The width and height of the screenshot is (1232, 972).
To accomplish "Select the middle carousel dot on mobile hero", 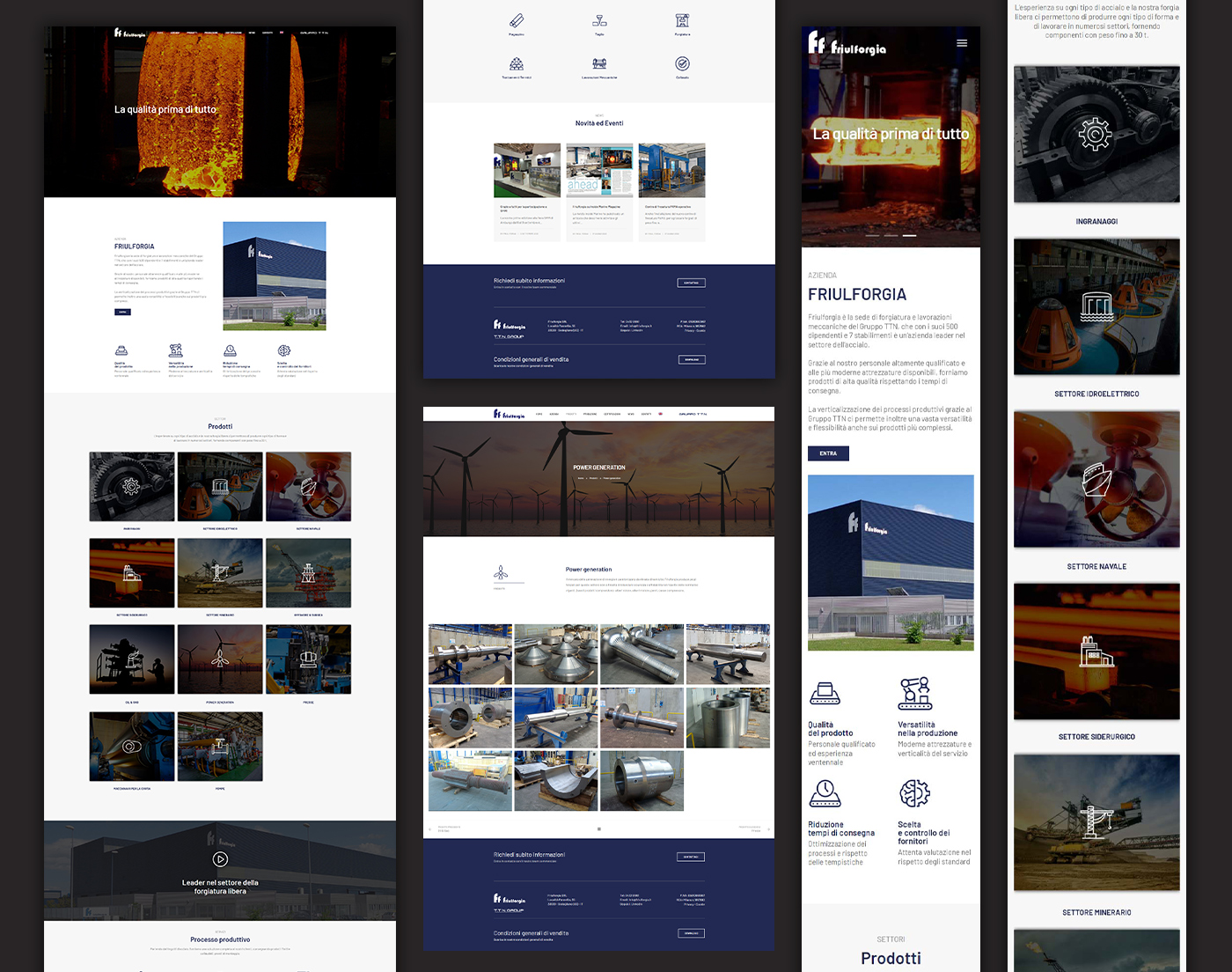I will click(x=891, y=236).
